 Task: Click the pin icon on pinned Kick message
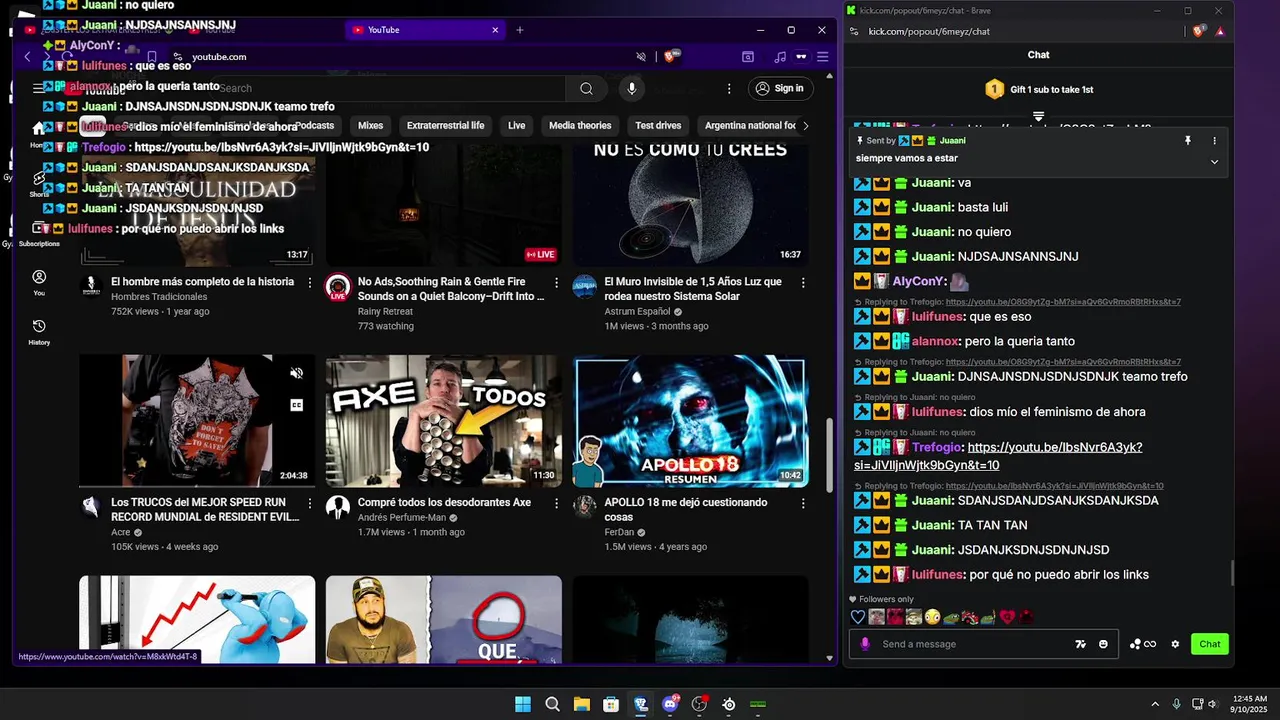point(1188,141)
